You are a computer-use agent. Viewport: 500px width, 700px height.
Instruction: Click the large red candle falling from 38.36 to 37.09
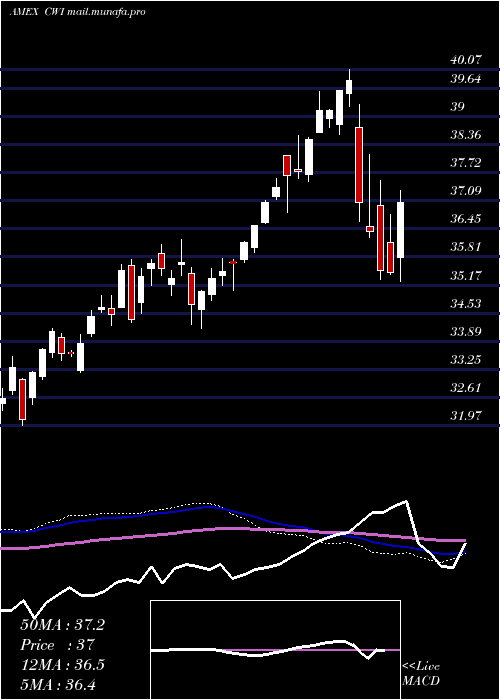359,165
